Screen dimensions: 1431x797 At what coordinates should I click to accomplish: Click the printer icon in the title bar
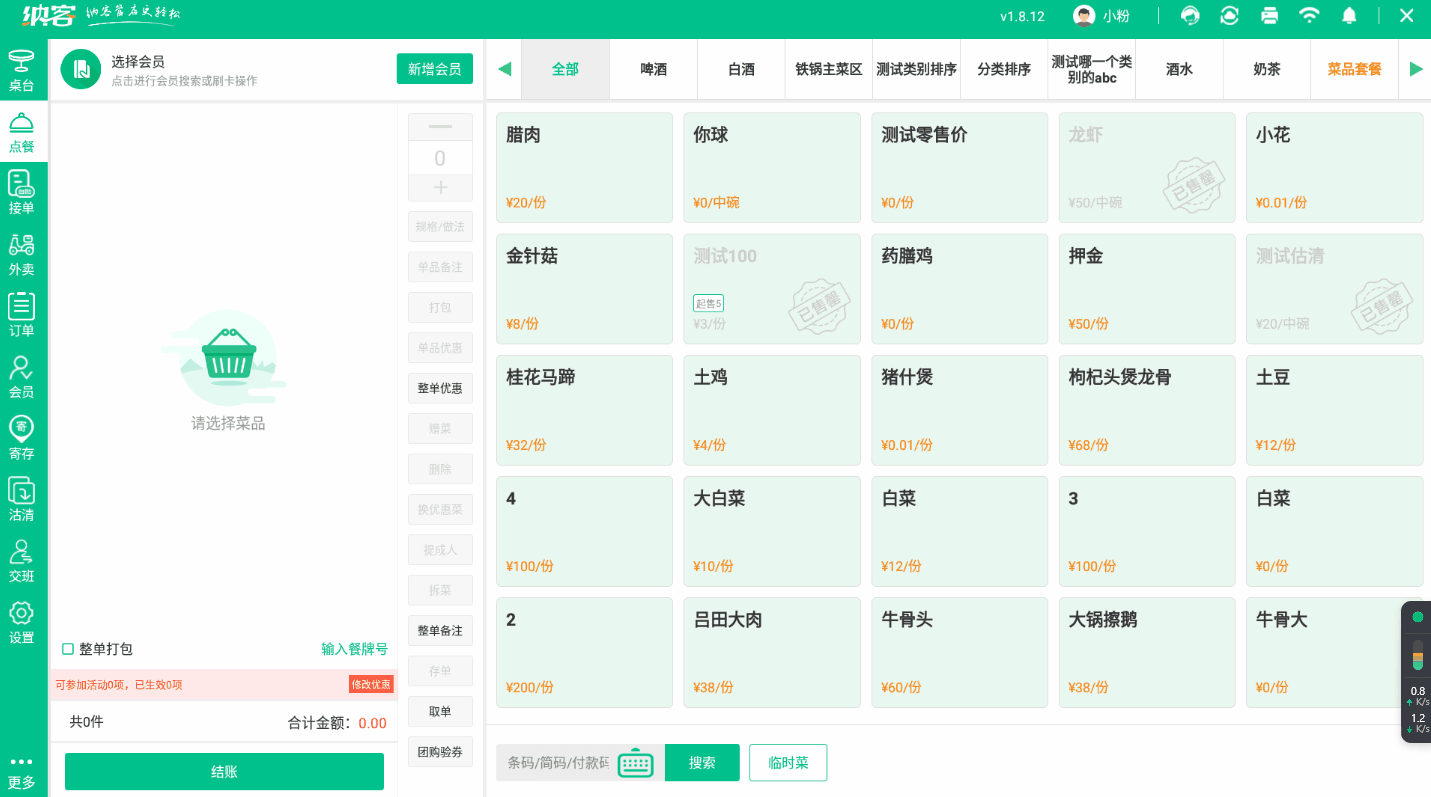(x=1269, y=15)
